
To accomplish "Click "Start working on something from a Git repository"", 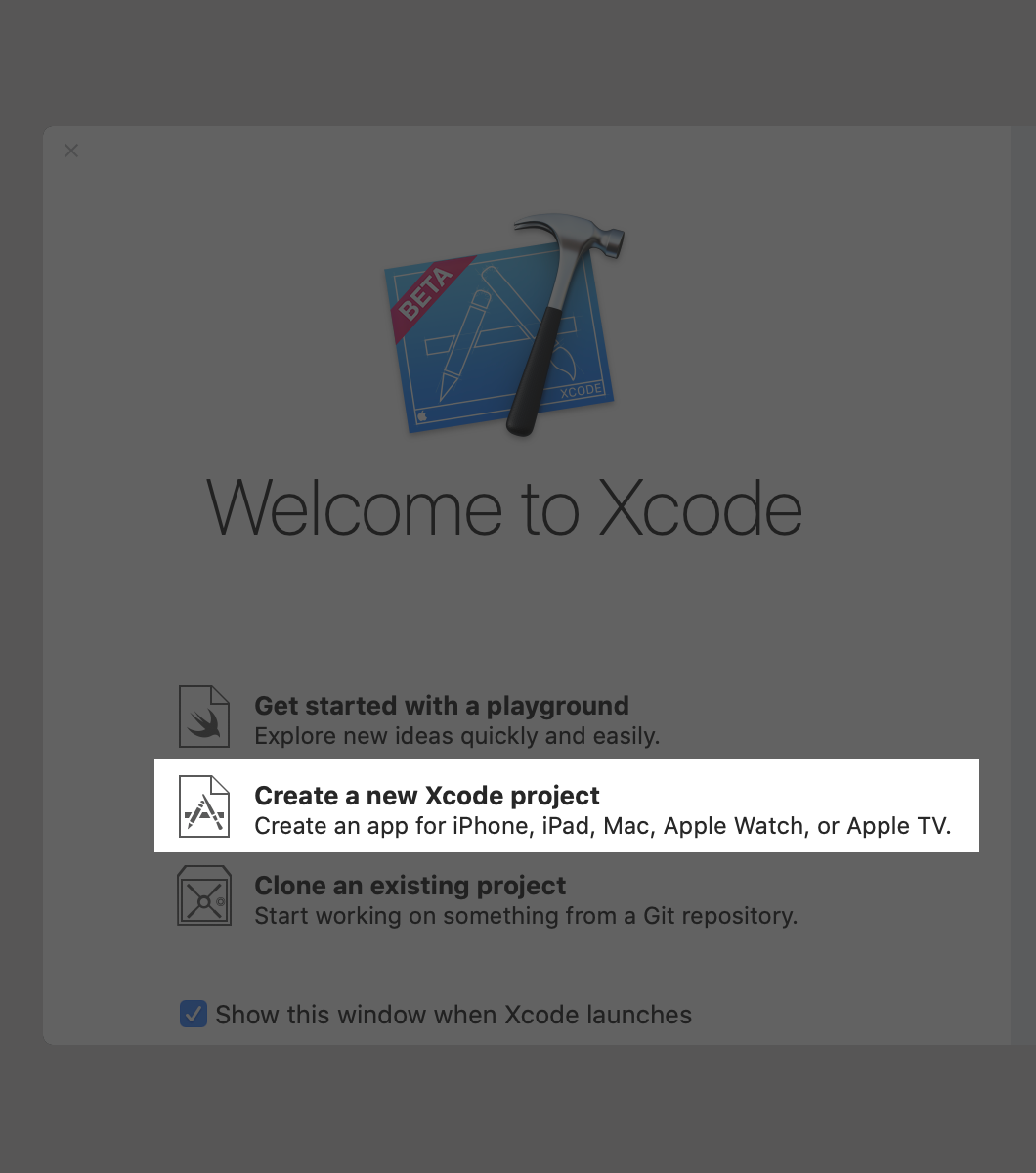I will coord(526,916).
